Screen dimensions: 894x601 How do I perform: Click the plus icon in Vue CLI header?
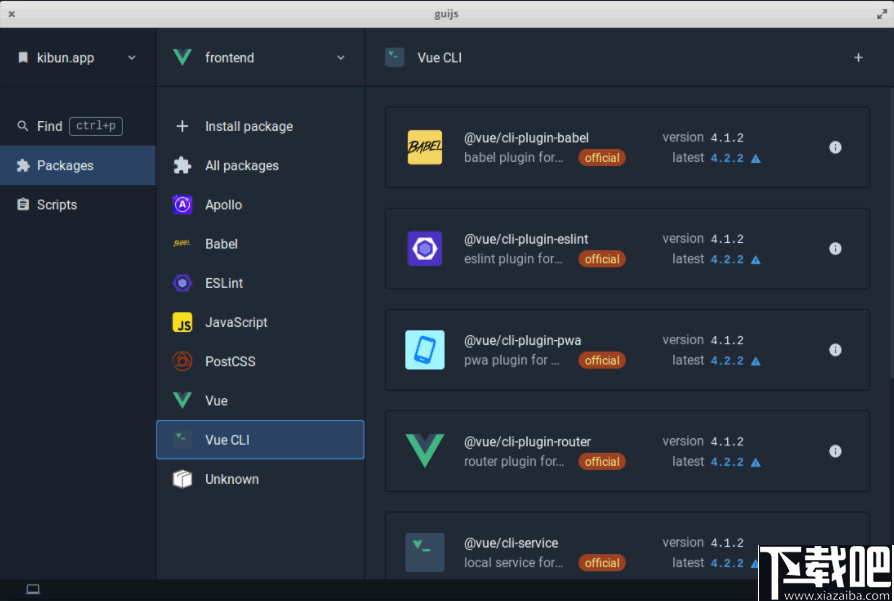click(858, 58)
